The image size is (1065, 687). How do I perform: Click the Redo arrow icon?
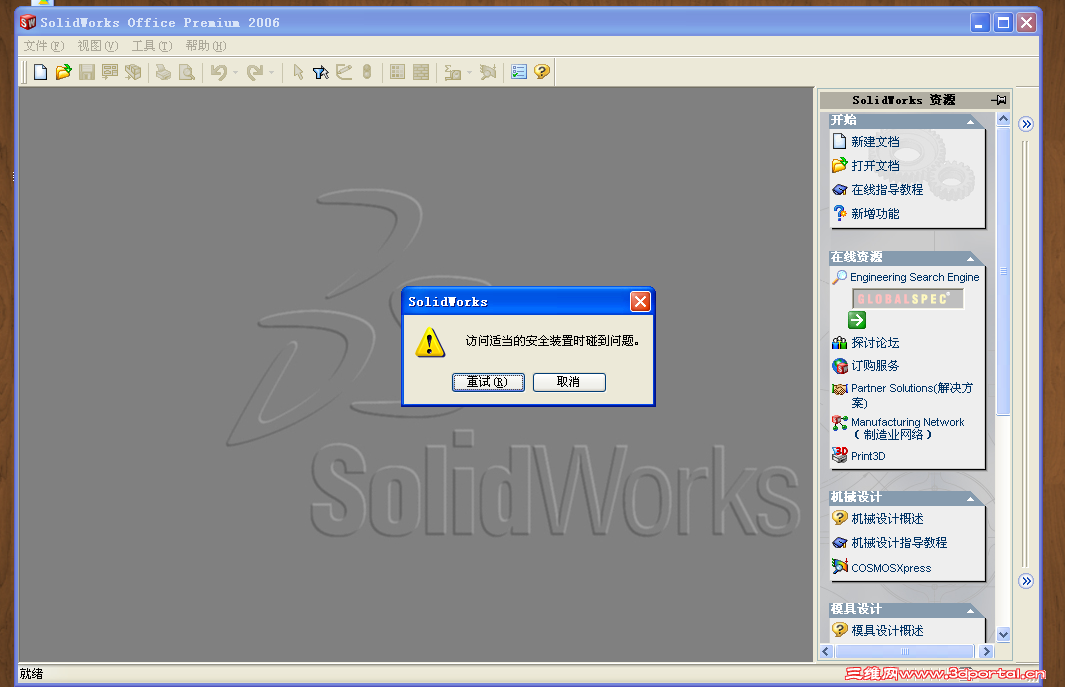coord(255,72)
